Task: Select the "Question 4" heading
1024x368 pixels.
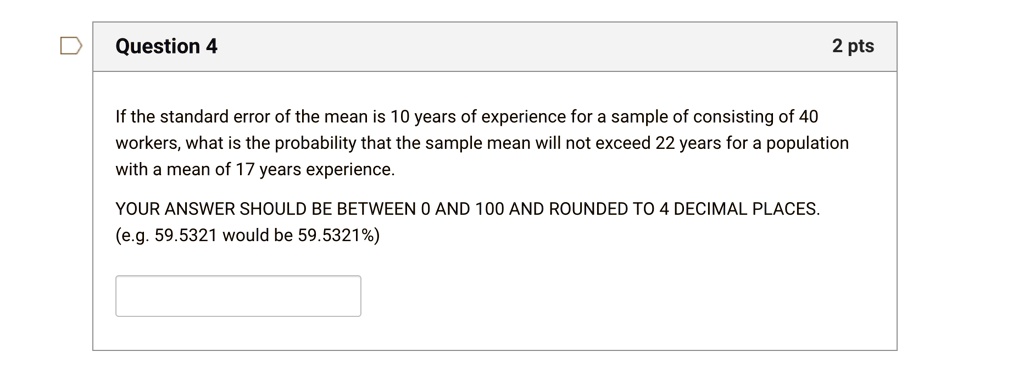Action: pos(167,46)
